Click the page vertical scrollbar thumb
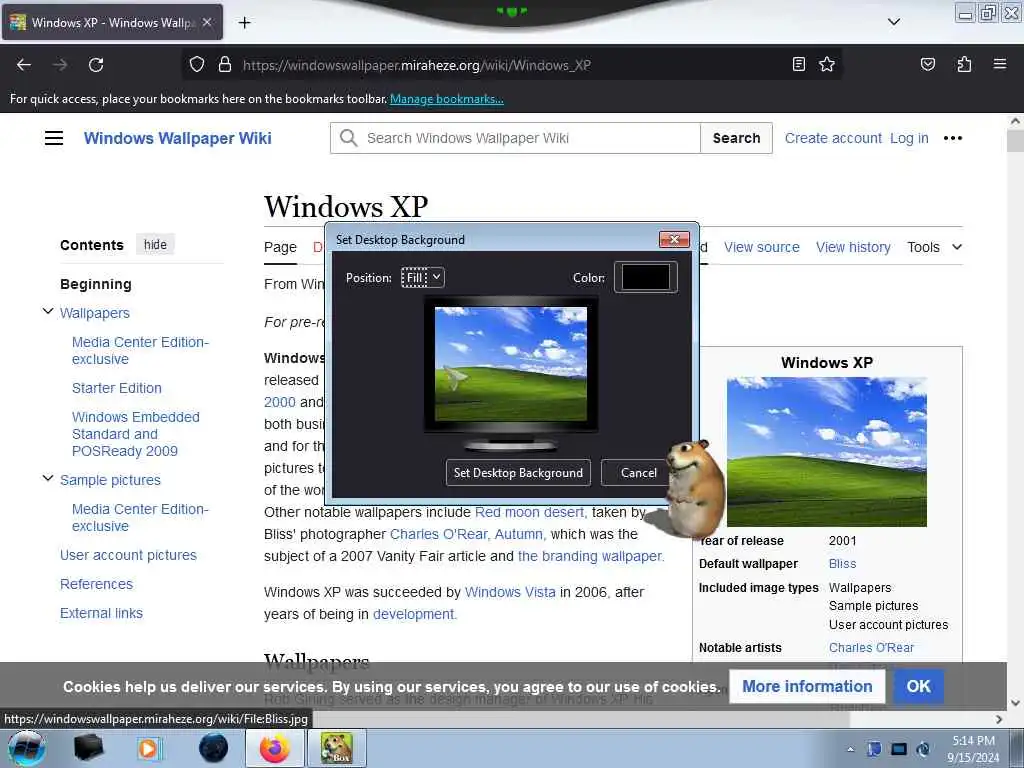 pos(1015,141)
